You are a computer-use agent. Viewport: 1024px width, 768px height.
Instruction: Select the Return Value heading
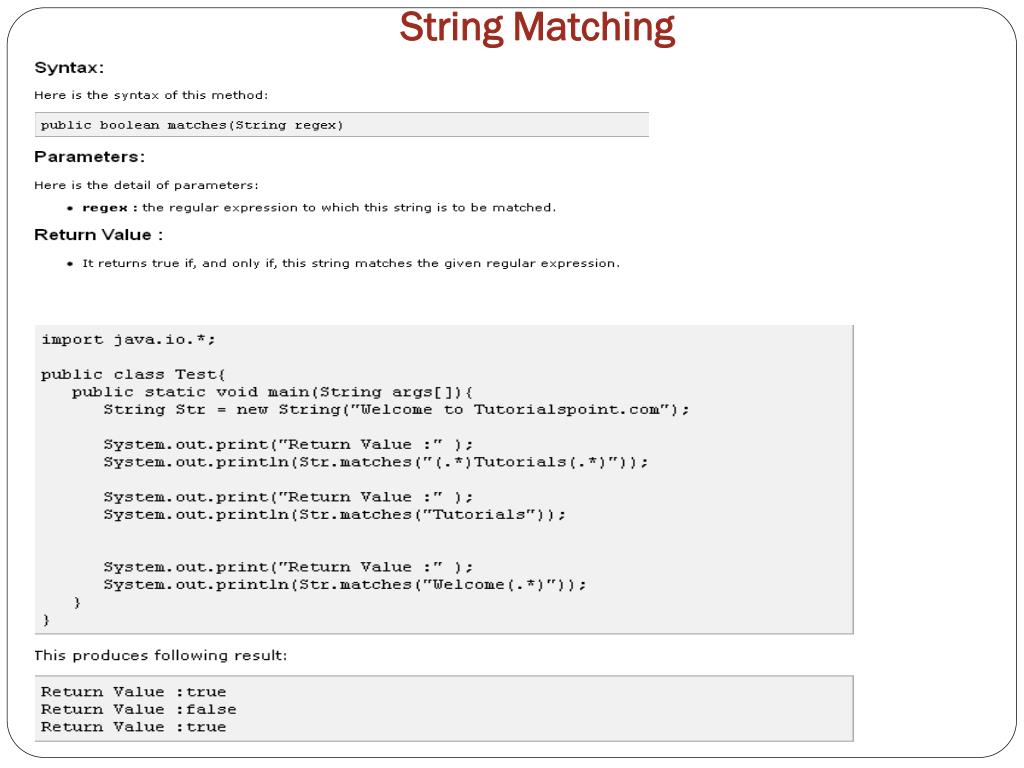[x=99, y=234]
